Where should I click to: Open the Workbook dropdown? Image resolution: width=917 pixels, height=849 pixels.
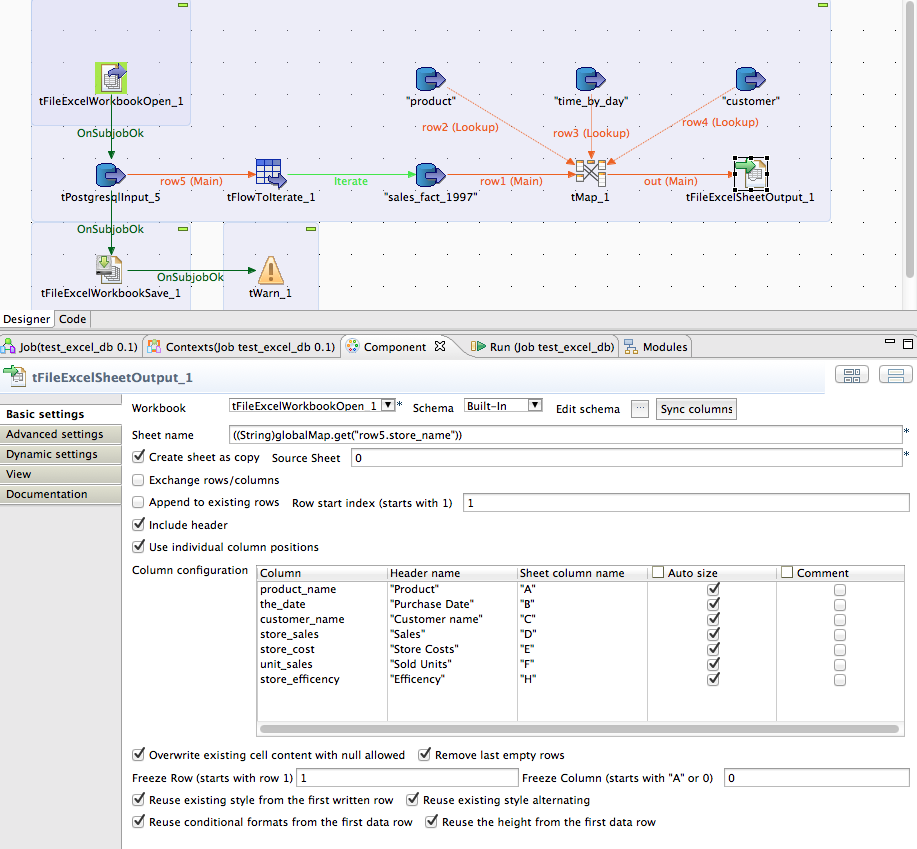388,408
